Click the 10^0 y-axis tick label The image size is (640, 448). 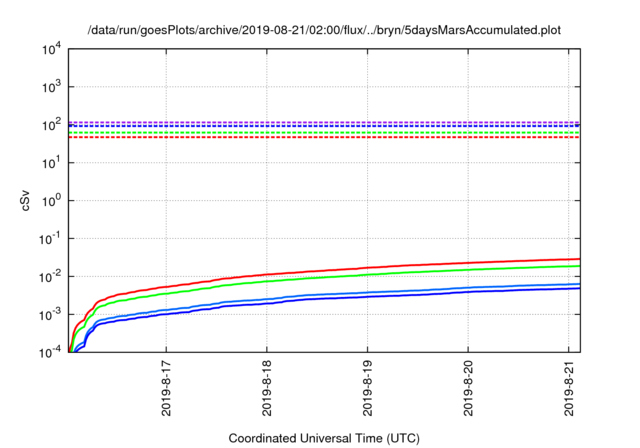[x=52, y=201]
